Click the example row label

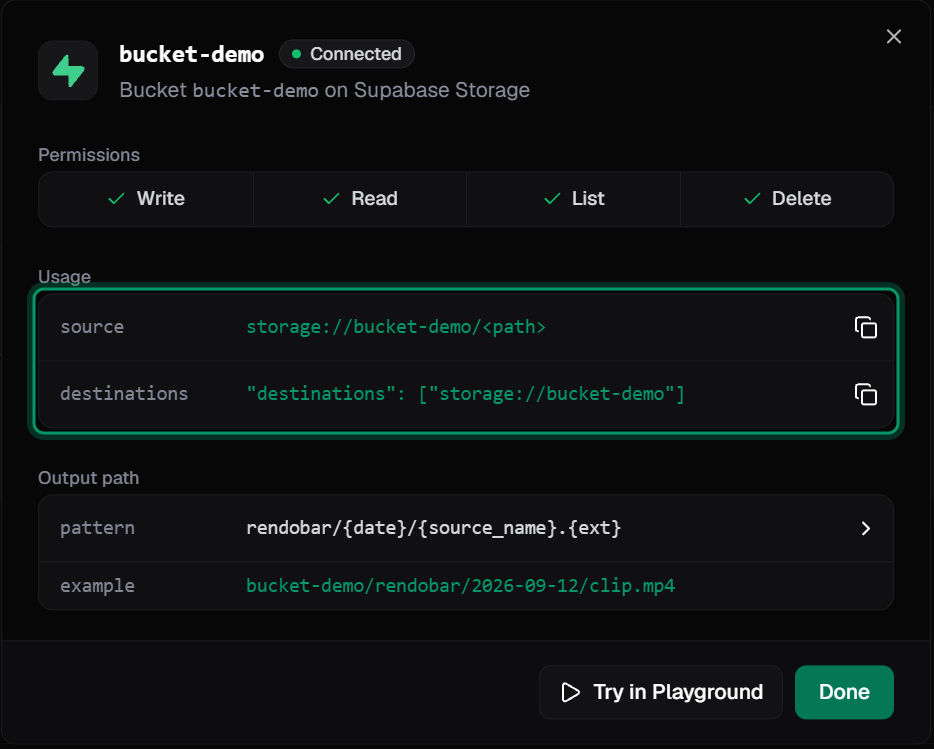[97, 586]
